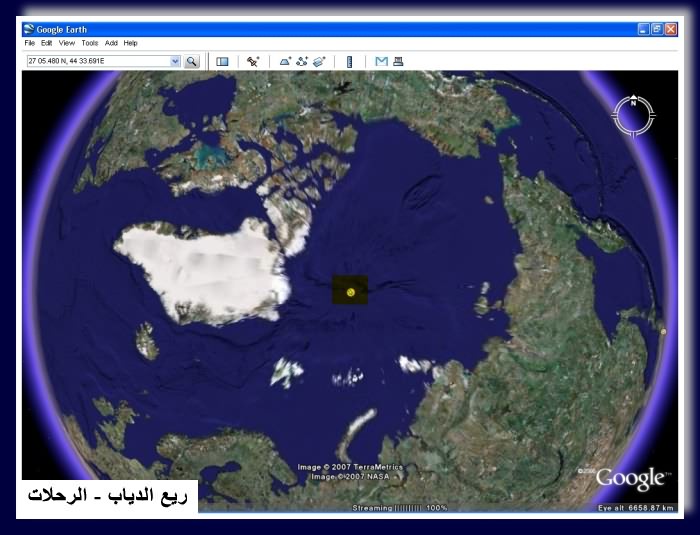Screen dimensions: 700x535
Task: Select the Add Polygon tool
Action: click(285, 62)
